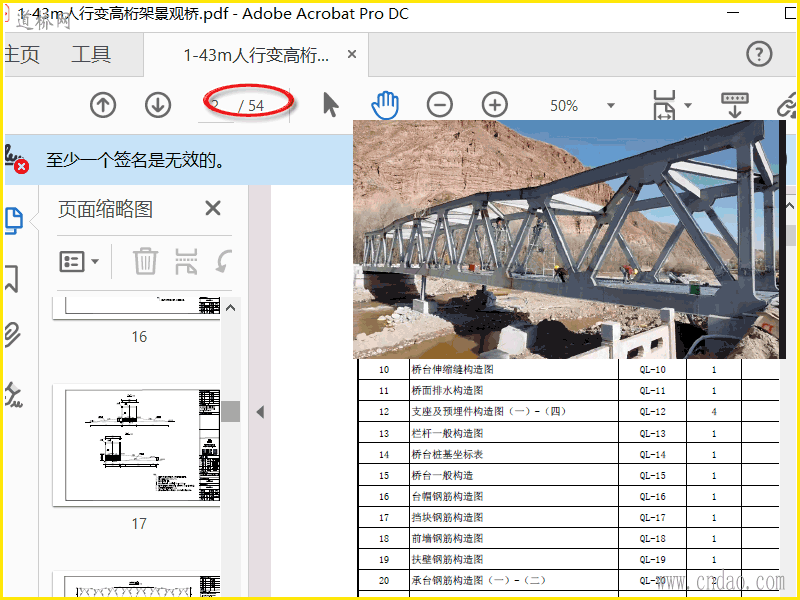
Task: Zoom out with the minus button
Action: tap(440, 105)
